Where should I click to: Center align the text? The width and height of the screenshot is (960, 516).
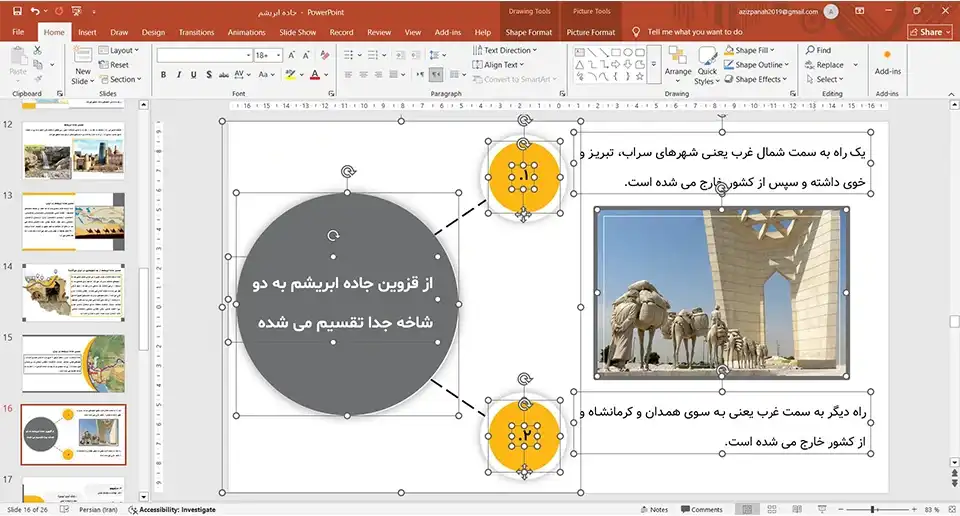tap(363, 75)
